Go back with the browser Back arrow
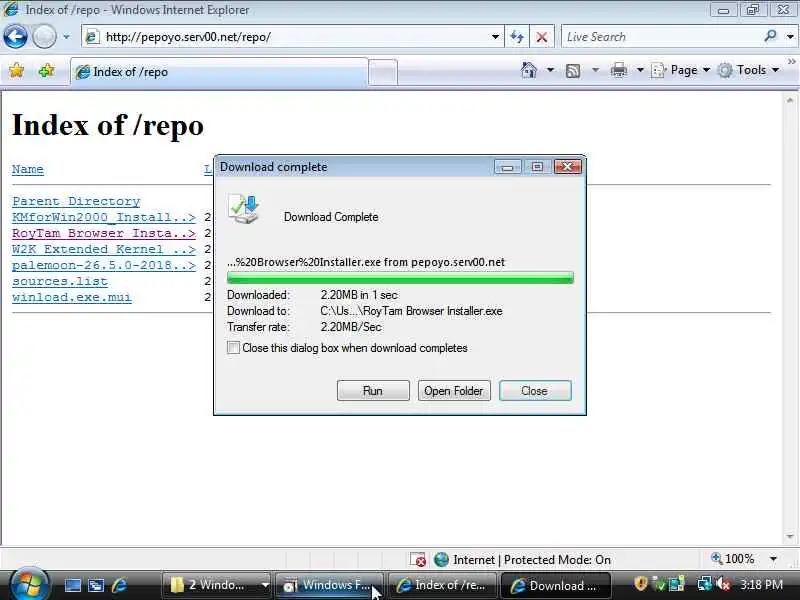The image size is (800, 600). tap(15, 37)
